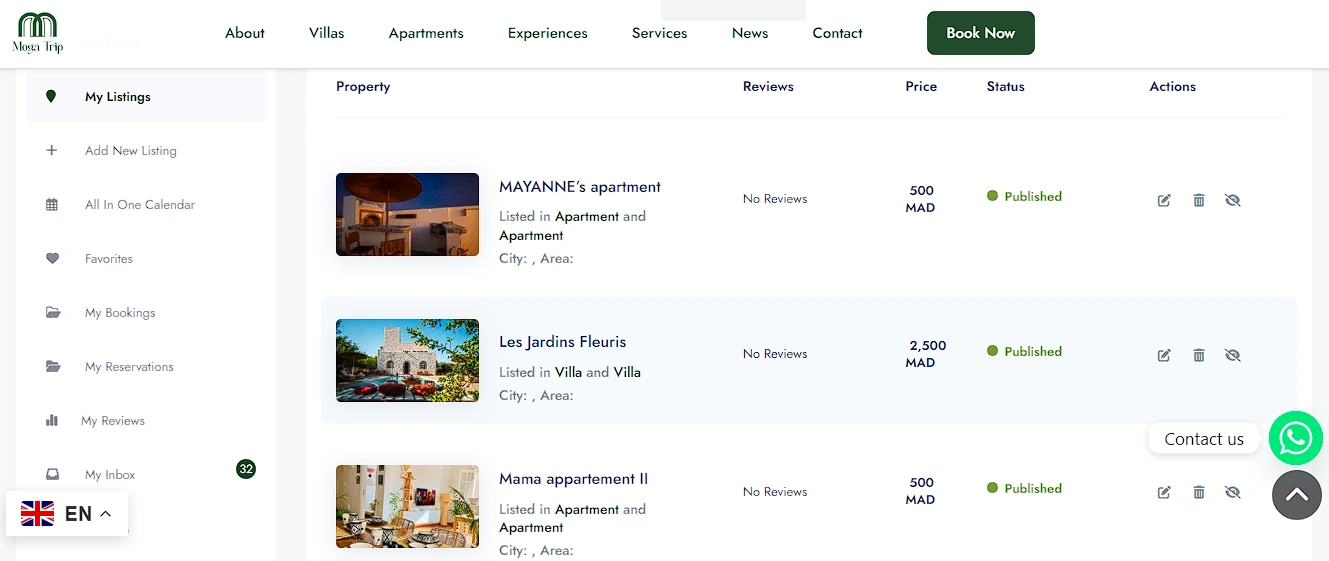Click the Mama appartement II thumbnail image
The image size is (1329, 561).
pyautogui.click(x=407, y=506)
